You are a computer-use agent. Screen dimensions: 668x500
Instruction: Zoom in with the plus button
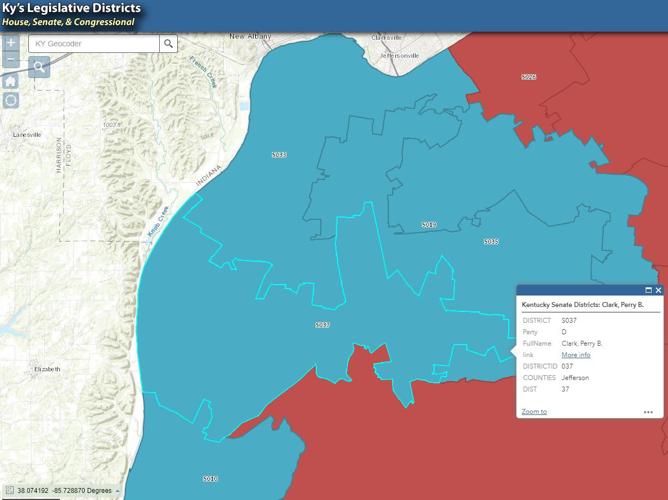(x=11, y=44)
